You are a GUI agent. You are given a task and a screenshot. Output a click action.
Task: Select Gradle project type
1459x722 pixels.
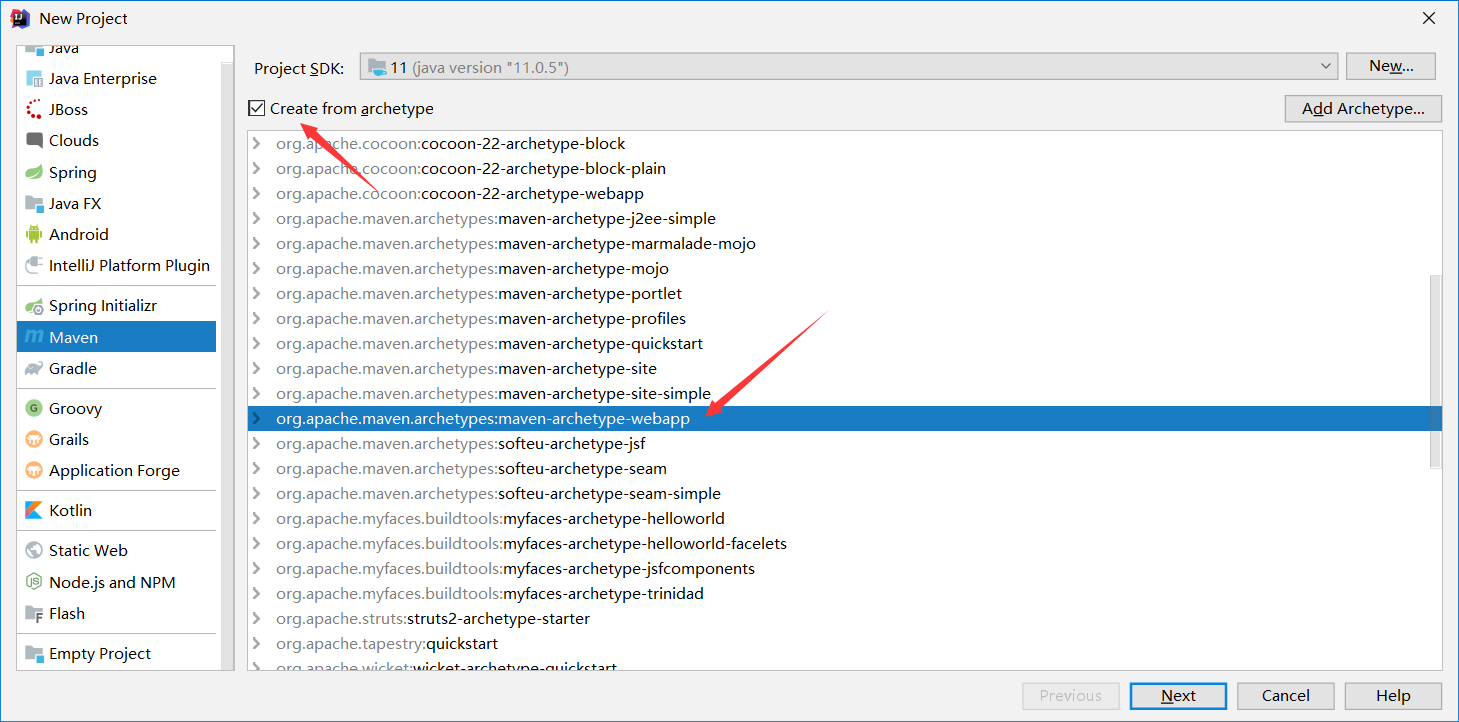coord(116,369)
